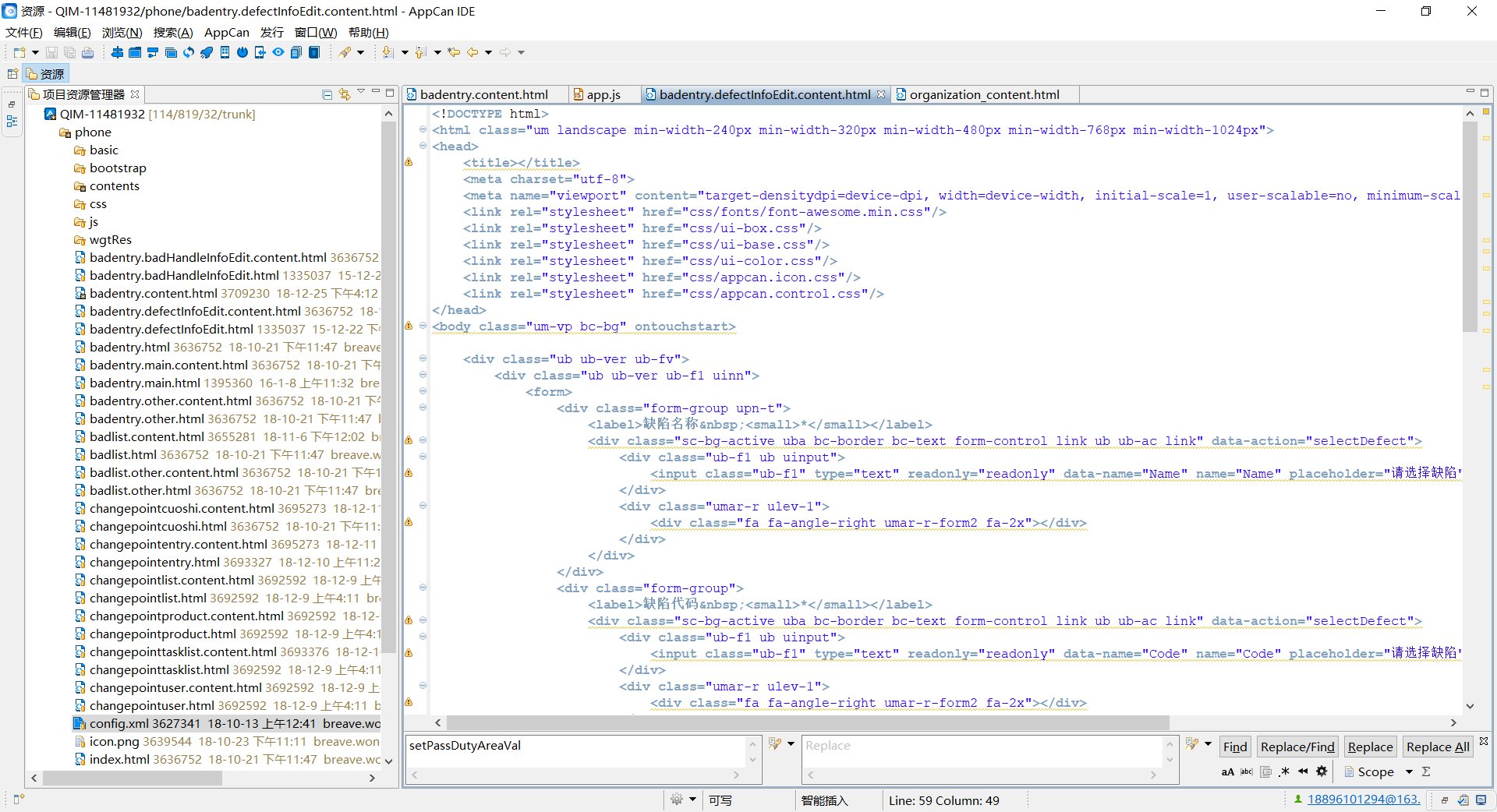
Task: Click the editor horizontal scrollbar thumb
Action: click(x=807, y=722)
